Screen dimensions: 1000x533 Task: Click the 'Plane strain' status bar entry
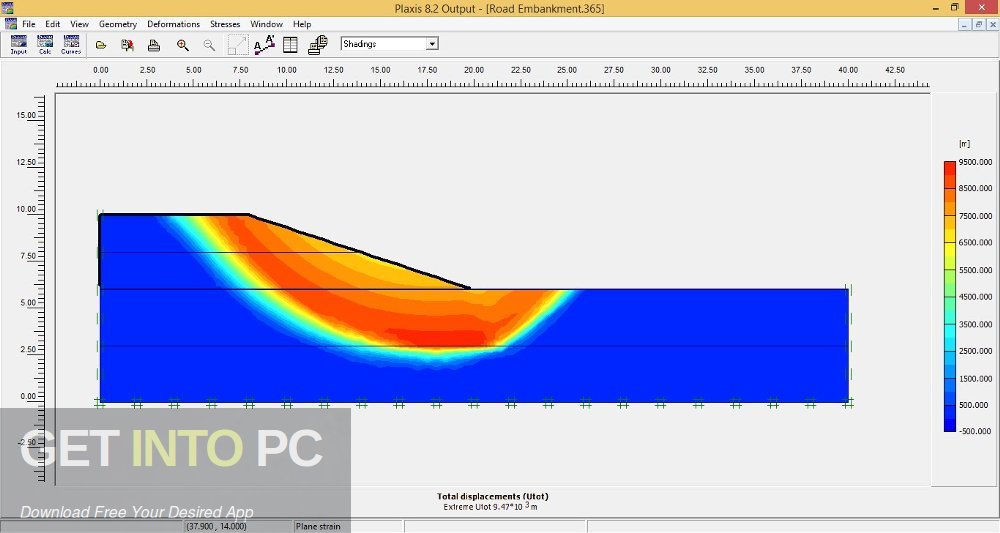[x=318, y=527]
